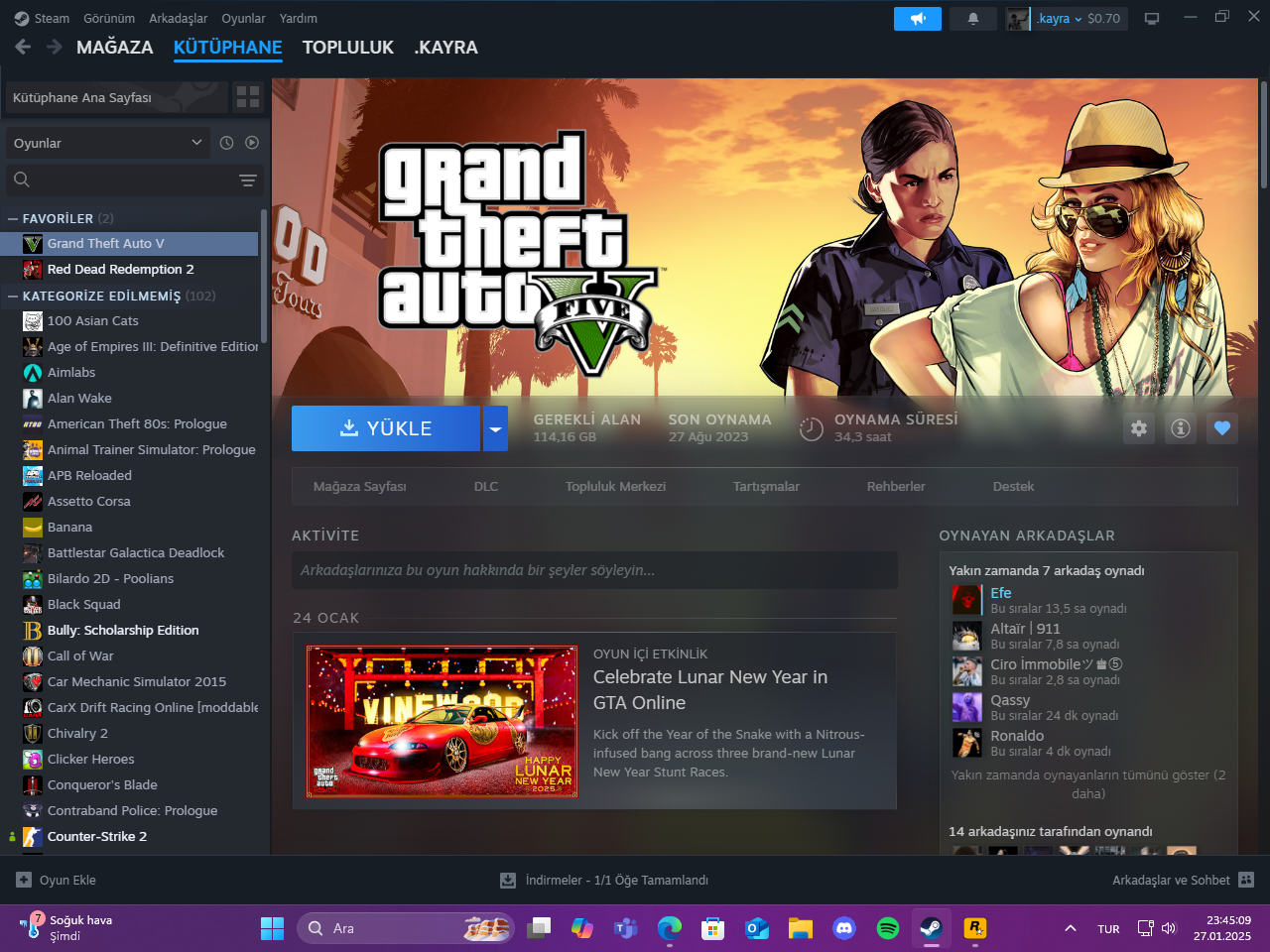Open Qassy's friend avatar

(966, 707)
